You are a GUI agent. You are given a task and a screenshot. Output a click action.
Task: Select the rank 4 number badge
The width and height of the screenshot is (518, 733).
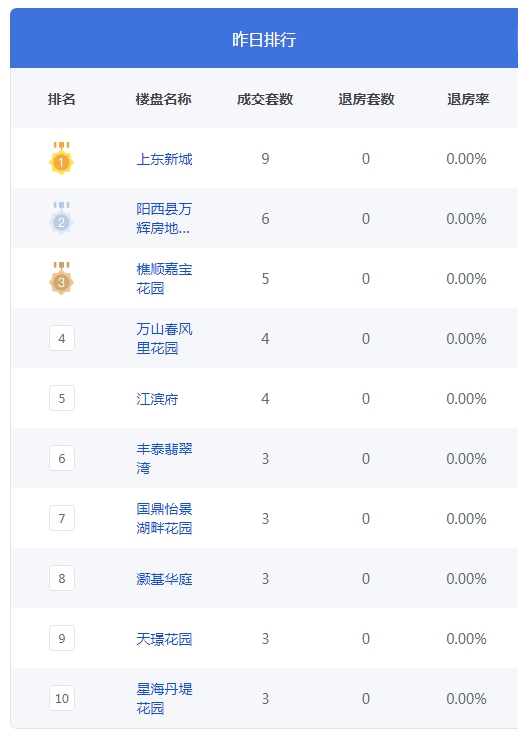(62, 338)
